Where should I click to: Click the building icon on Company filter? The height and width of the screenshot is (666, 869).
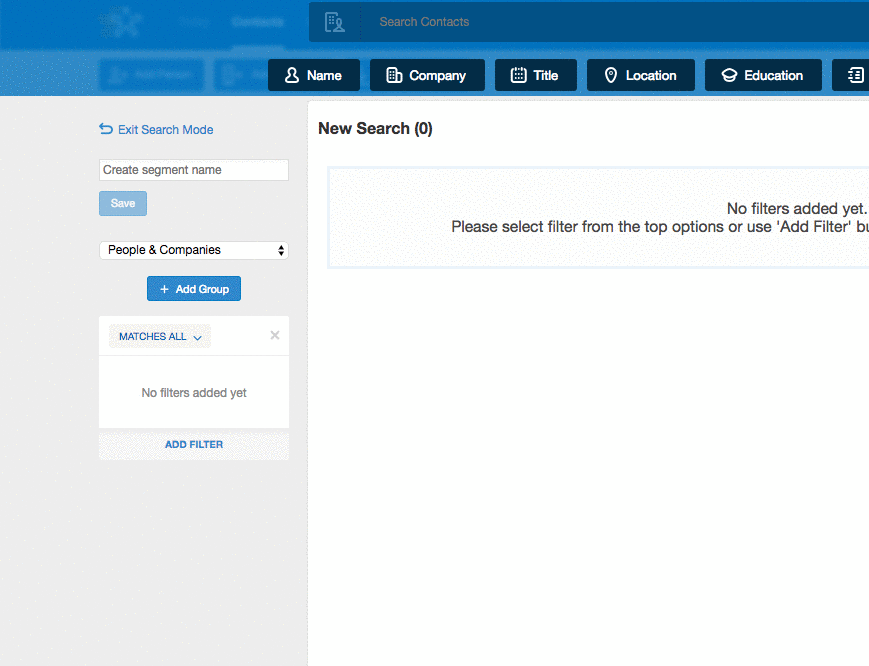394,76
